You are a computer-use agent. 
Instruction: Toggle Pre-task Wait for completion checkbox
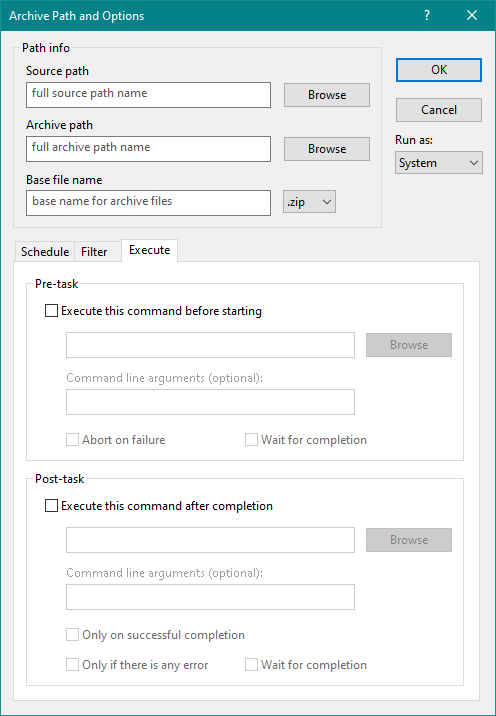point(251,440)
